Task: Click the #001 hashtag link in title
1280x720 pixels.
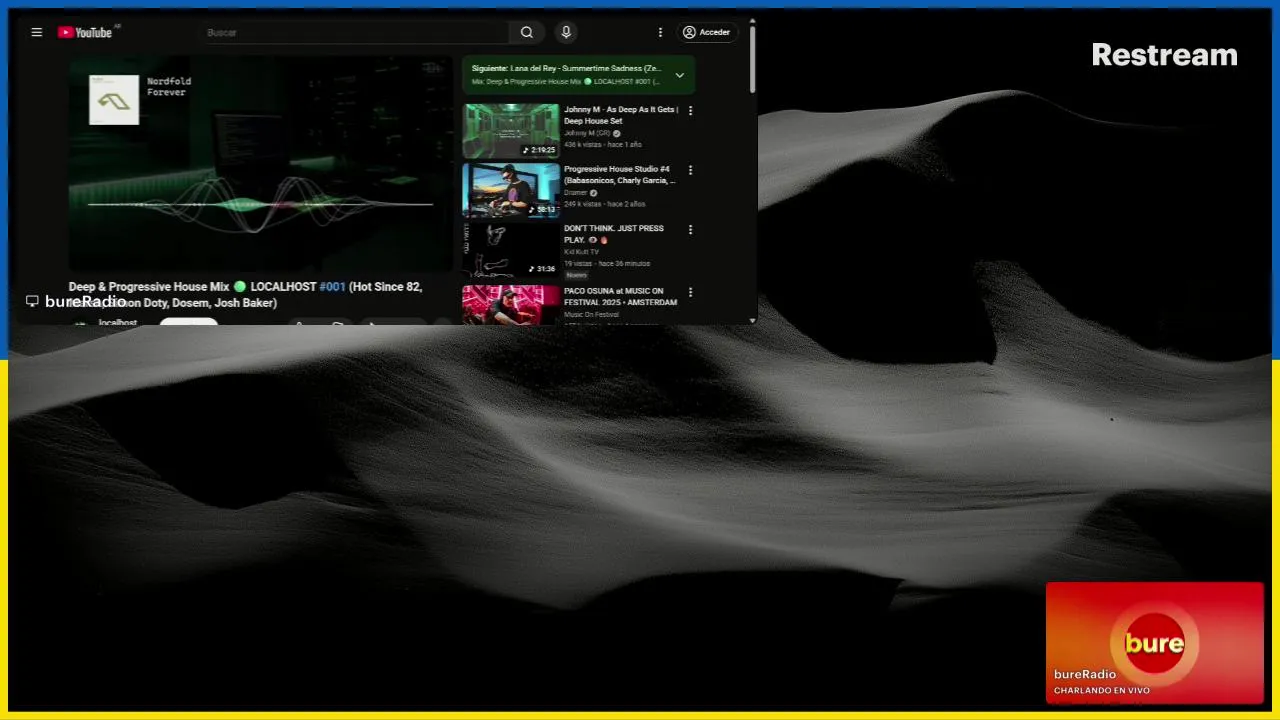Action: (332, 287)
